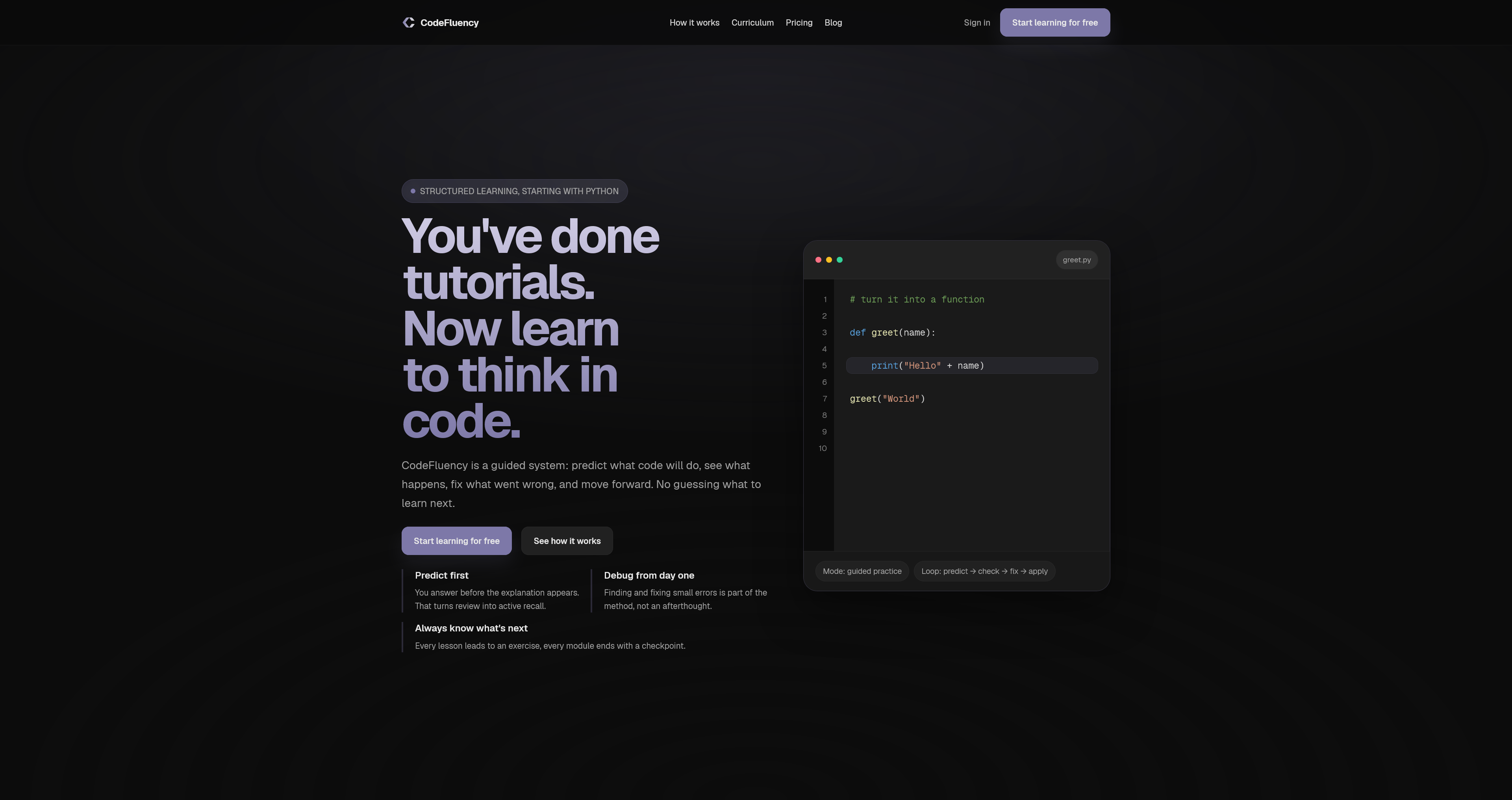Image resolution: width=1512 pixels, height=800 pixels.
Task: Visit the Blog from navigation
Action: pyautogui.click(x=833, y=22)
